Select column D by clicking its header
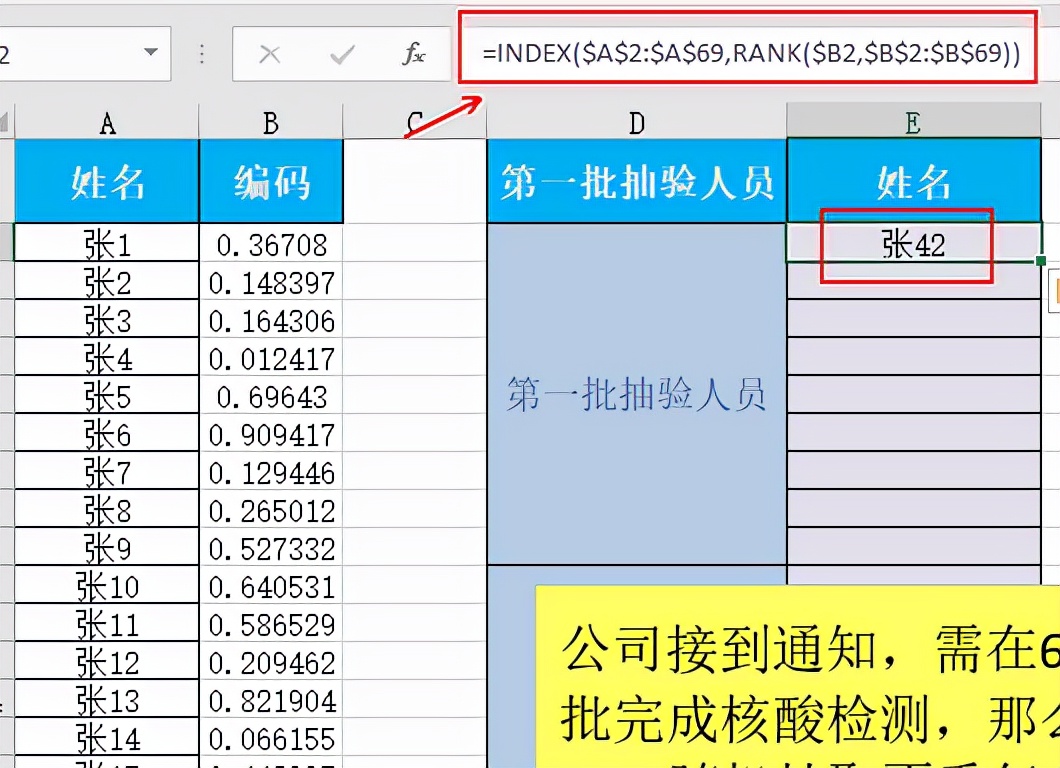 click(x=635, y=122)
